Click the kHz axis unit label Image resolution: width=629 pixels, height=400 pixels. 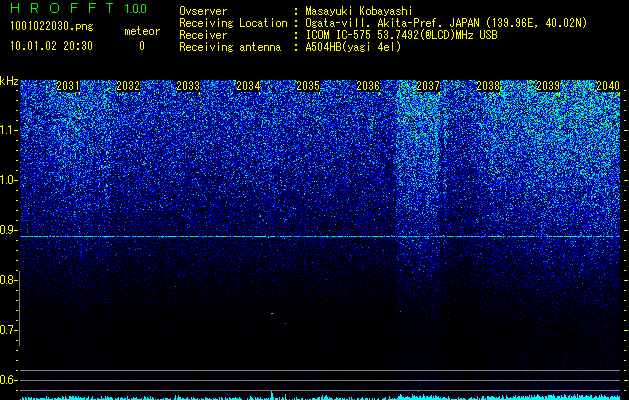[9, 81]
